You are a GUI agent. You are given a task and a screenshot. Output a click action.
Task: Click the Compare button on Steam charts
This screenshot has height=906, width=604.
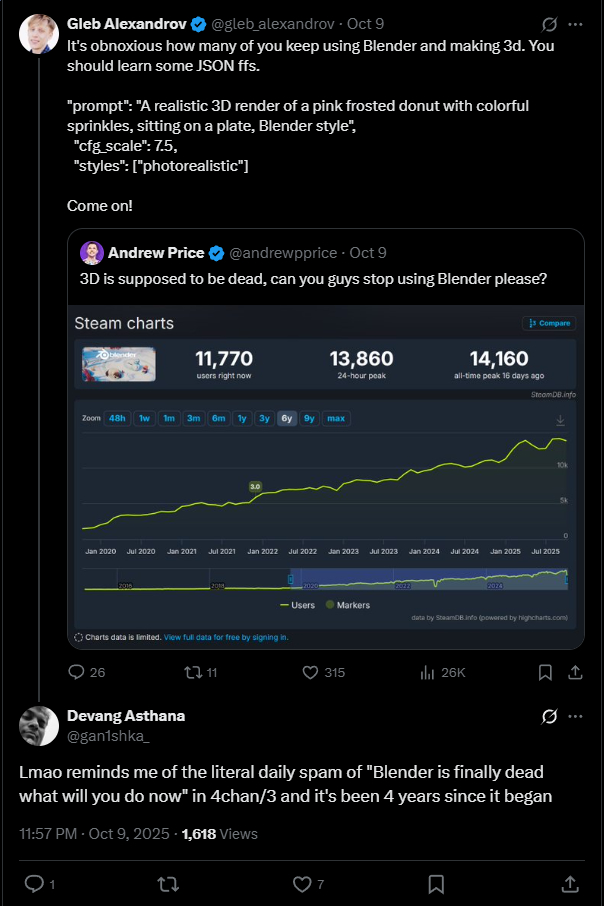(x=549, y=323)
